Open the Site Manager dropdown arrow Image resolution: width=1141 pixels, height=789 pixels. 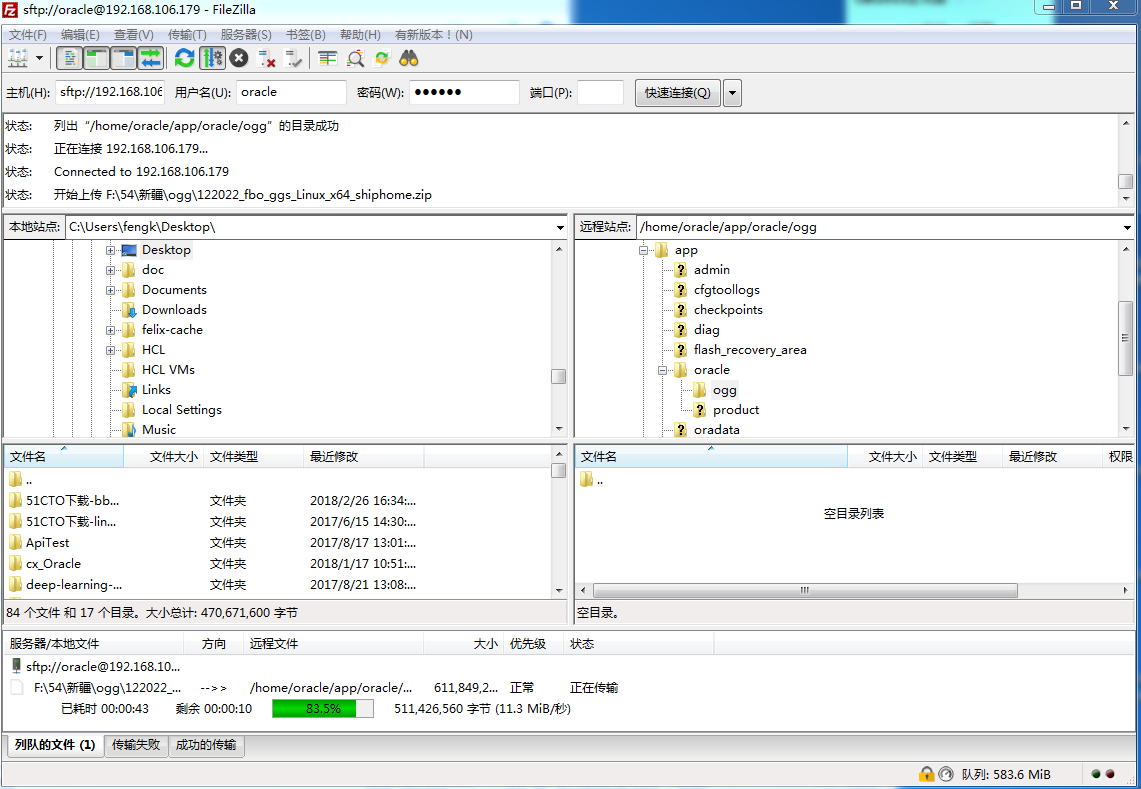(x=39, y=58)
